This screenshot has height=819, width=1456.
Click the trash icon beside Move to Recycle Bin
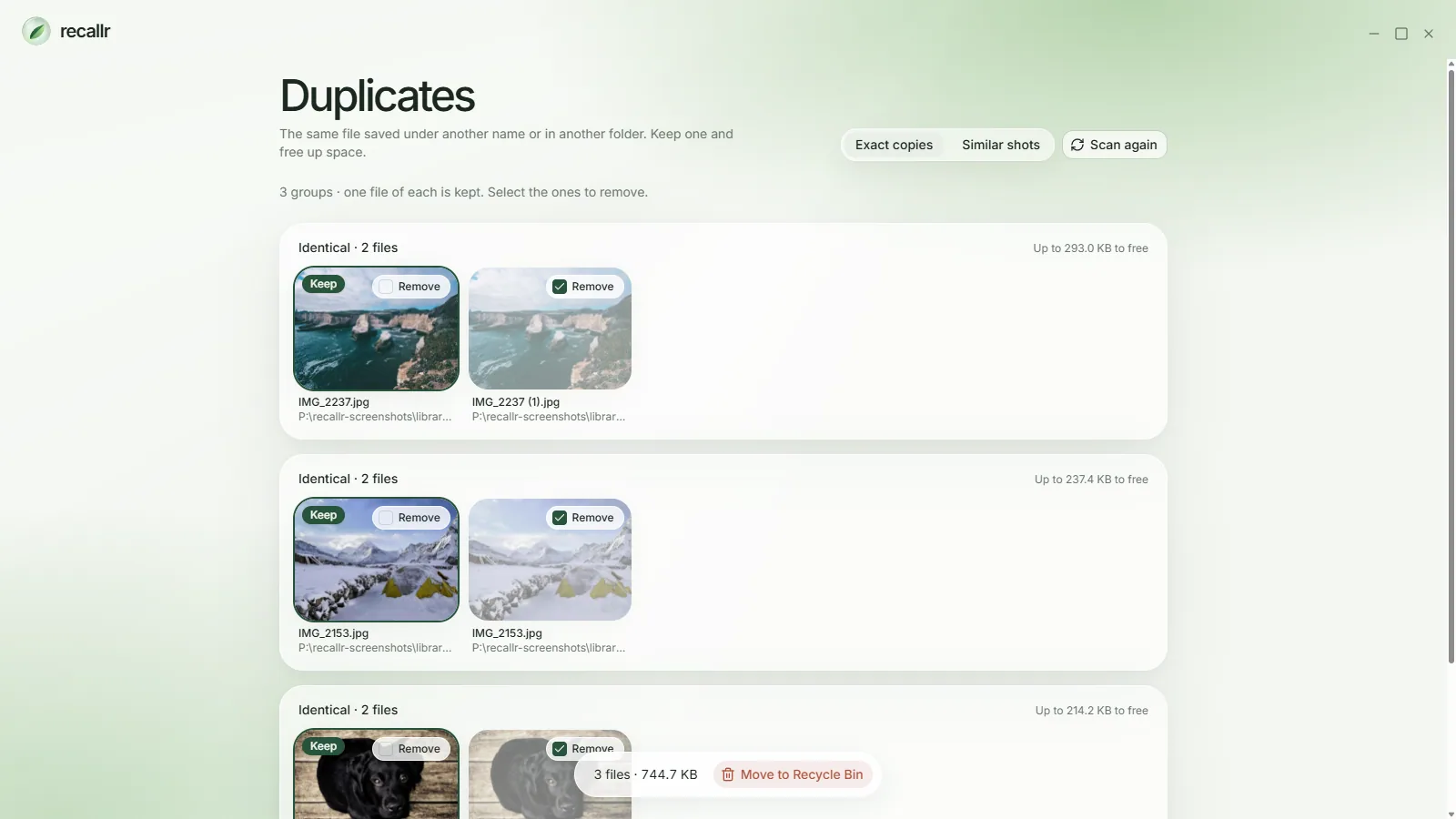pyautogui.click(x=728, y=774)
